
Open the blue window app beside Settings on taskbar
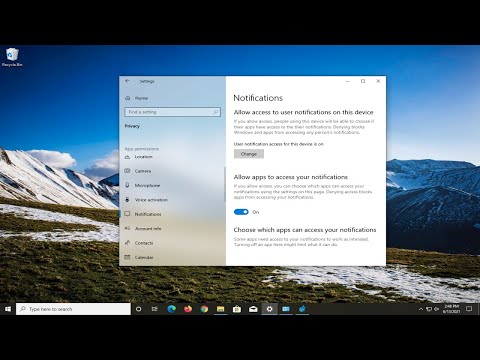286,309
